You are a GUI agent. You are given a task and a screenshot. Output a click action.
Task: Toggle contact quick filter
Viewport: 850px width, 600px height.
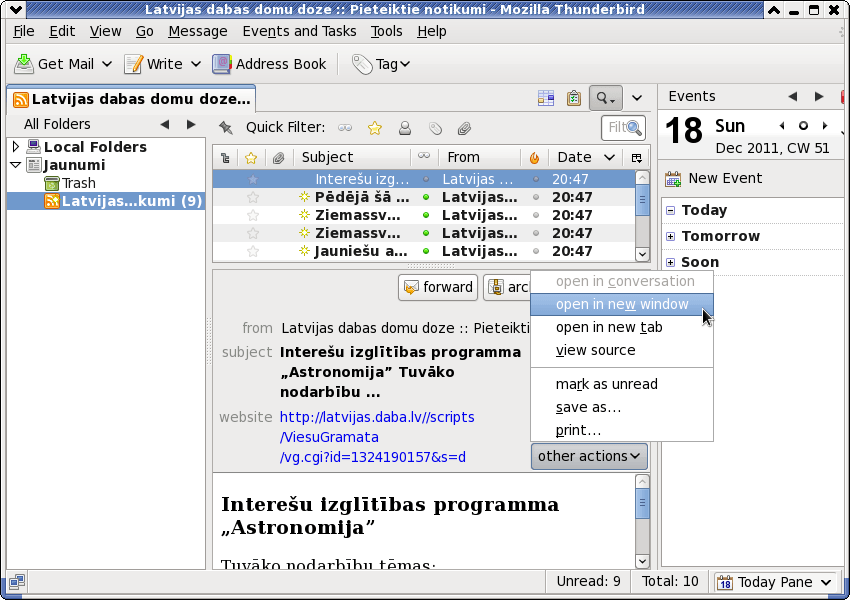click(404, 128)
